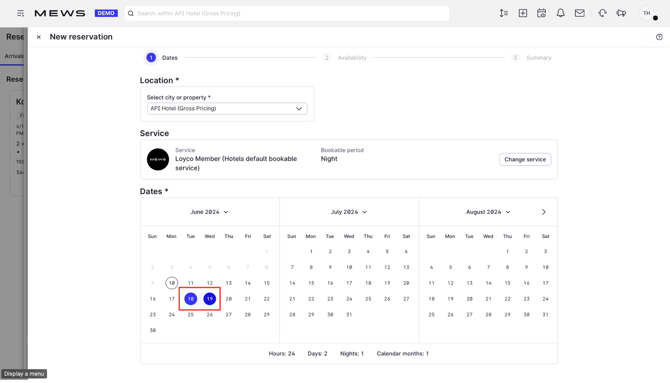Open the help question mark icon

[659, 37]
